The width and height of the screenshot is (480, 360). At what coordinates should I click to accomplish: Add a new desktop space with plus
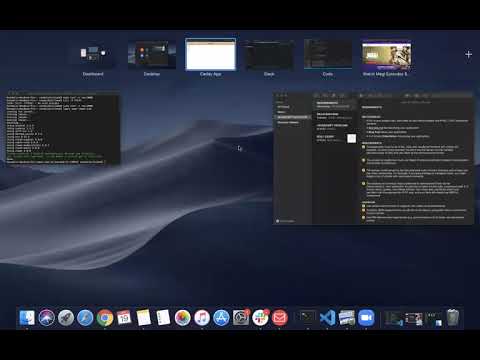coord(468,54)
